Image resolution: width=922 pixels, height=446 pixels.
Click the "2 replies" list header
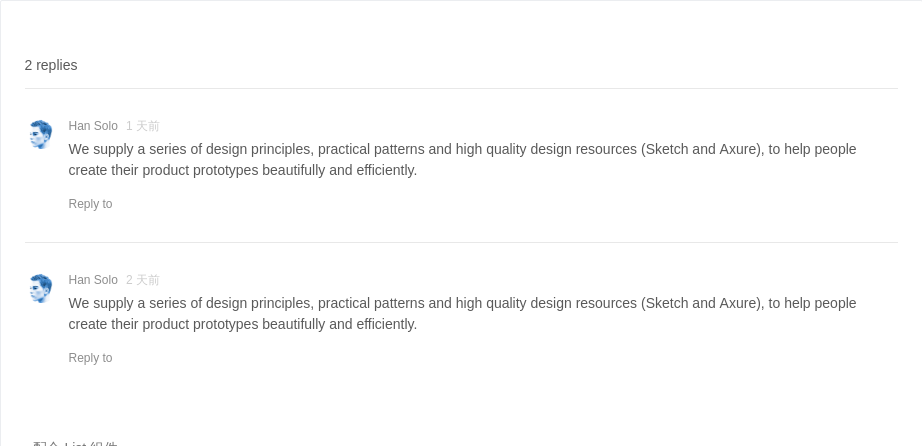click(51, 65)
